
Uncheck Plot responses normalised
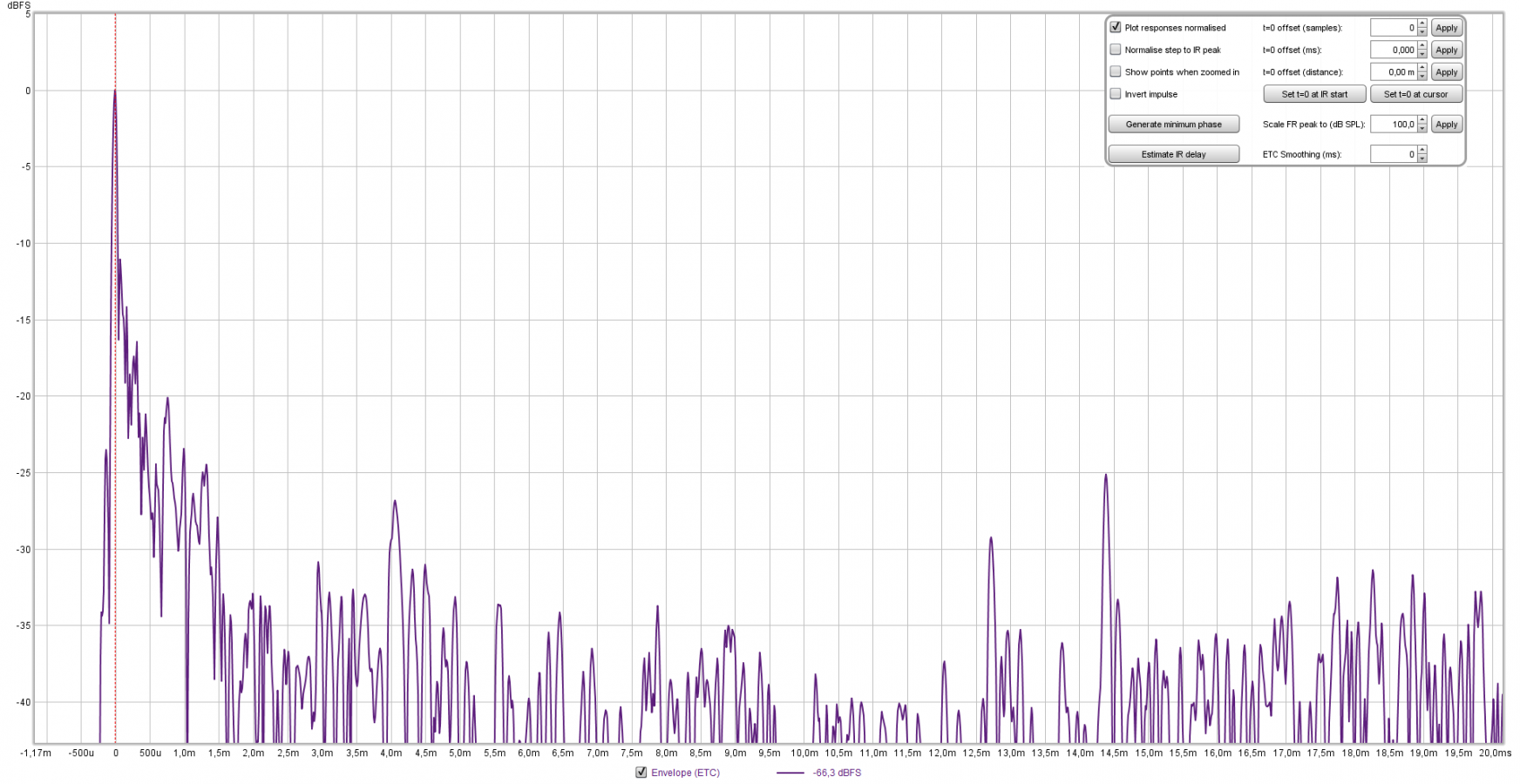[1116, 28]
